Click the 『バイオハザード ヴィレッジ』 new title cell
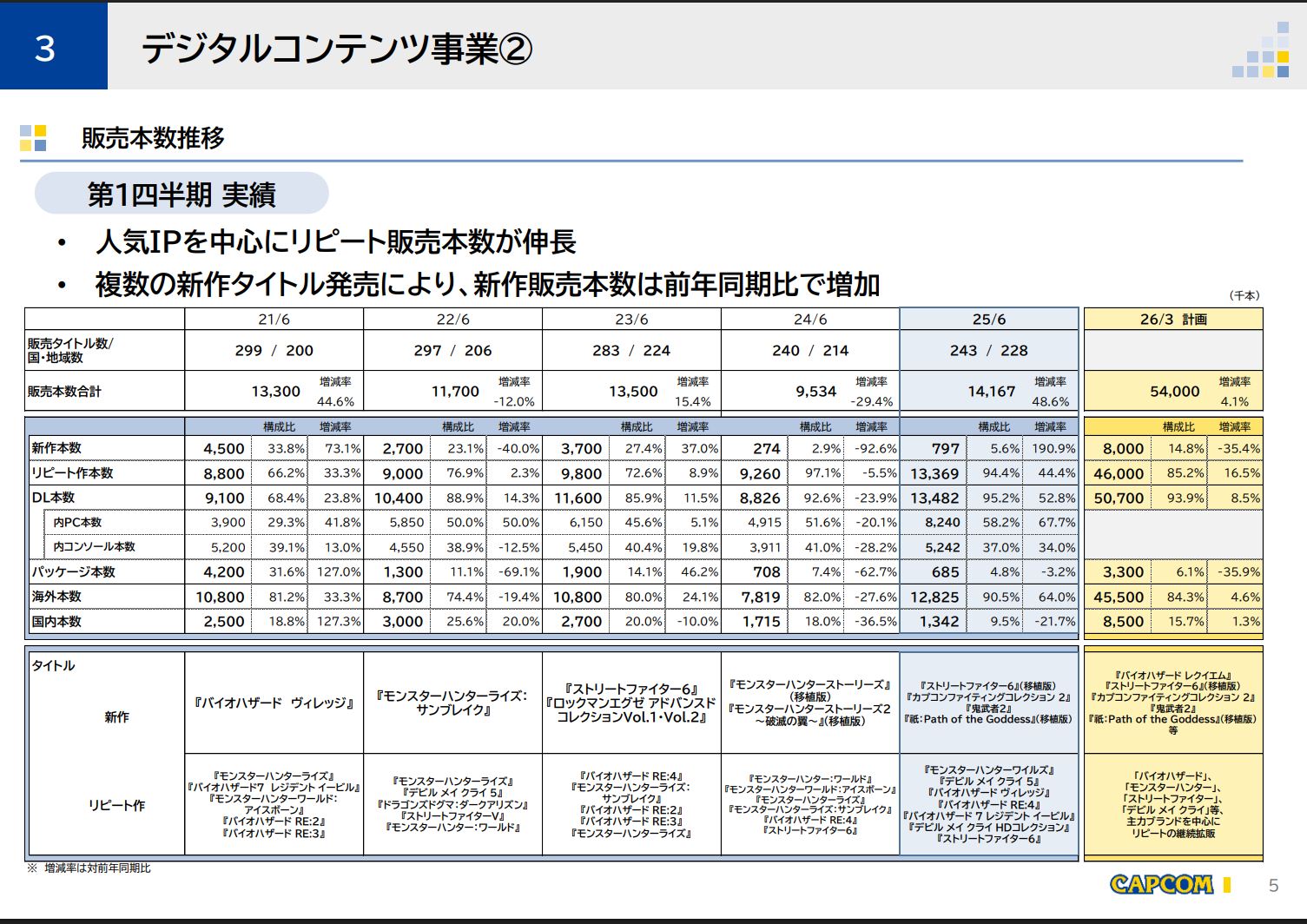The width and height of the screenshot is (1307, 924). [274, 703]
